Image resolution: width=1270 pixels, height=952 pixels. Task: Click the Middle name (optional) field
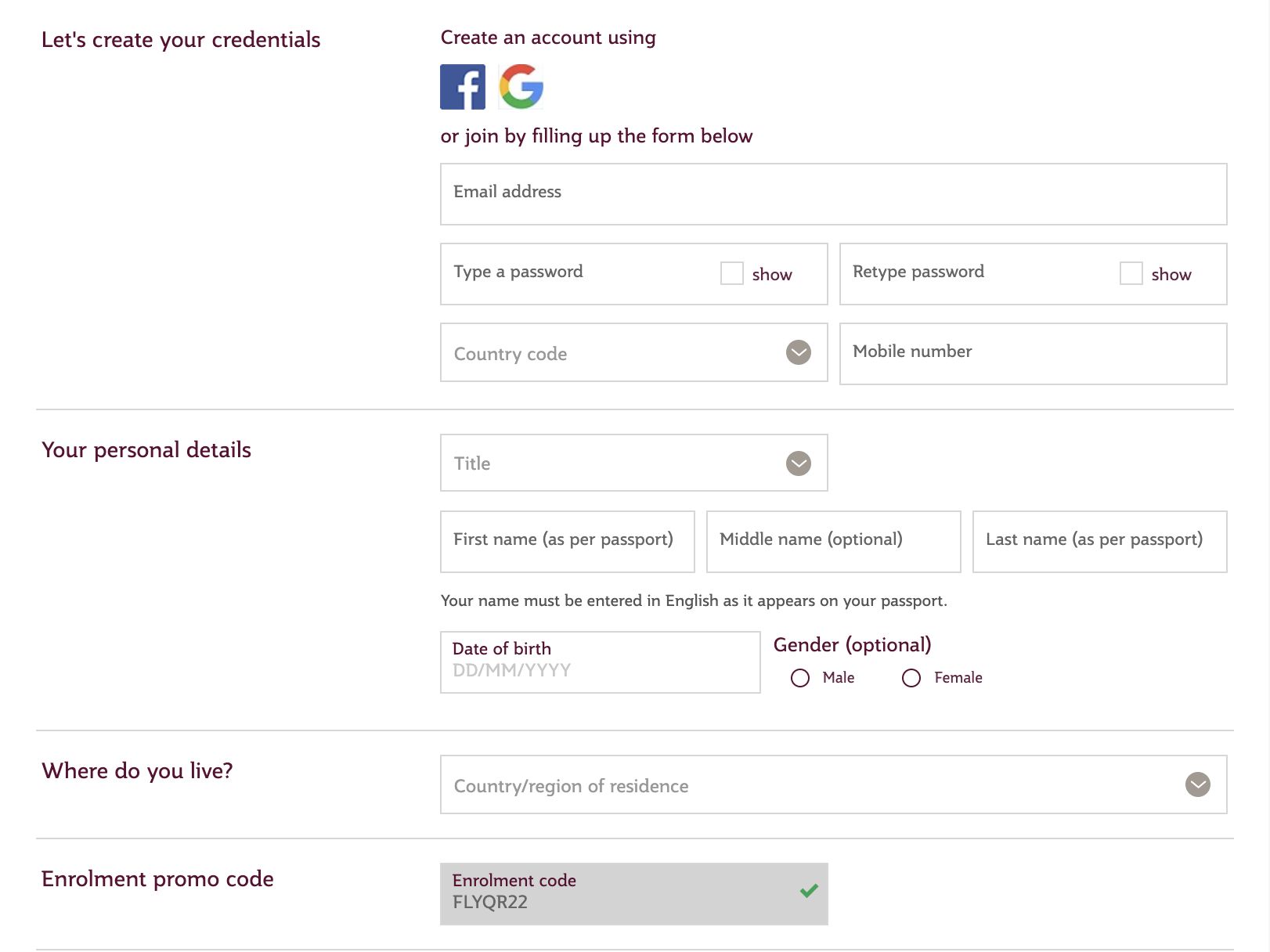tap(834, 542)
